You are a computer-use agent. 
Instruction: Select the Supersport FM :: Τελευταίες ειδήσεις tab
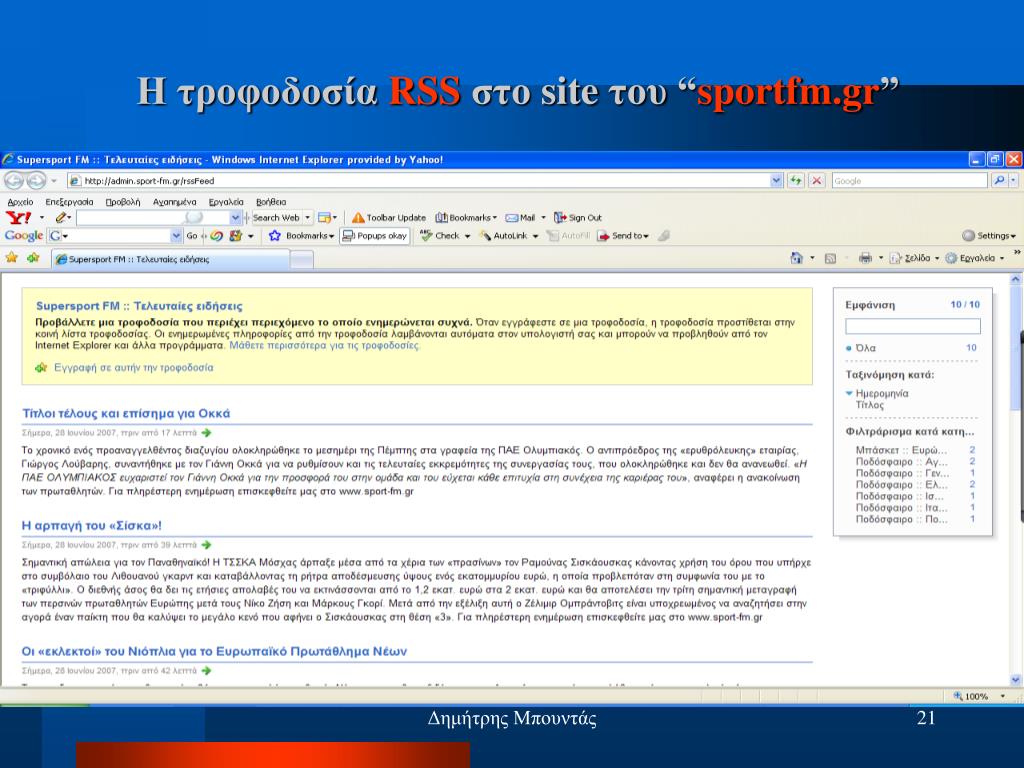click(x=170, y=259)
